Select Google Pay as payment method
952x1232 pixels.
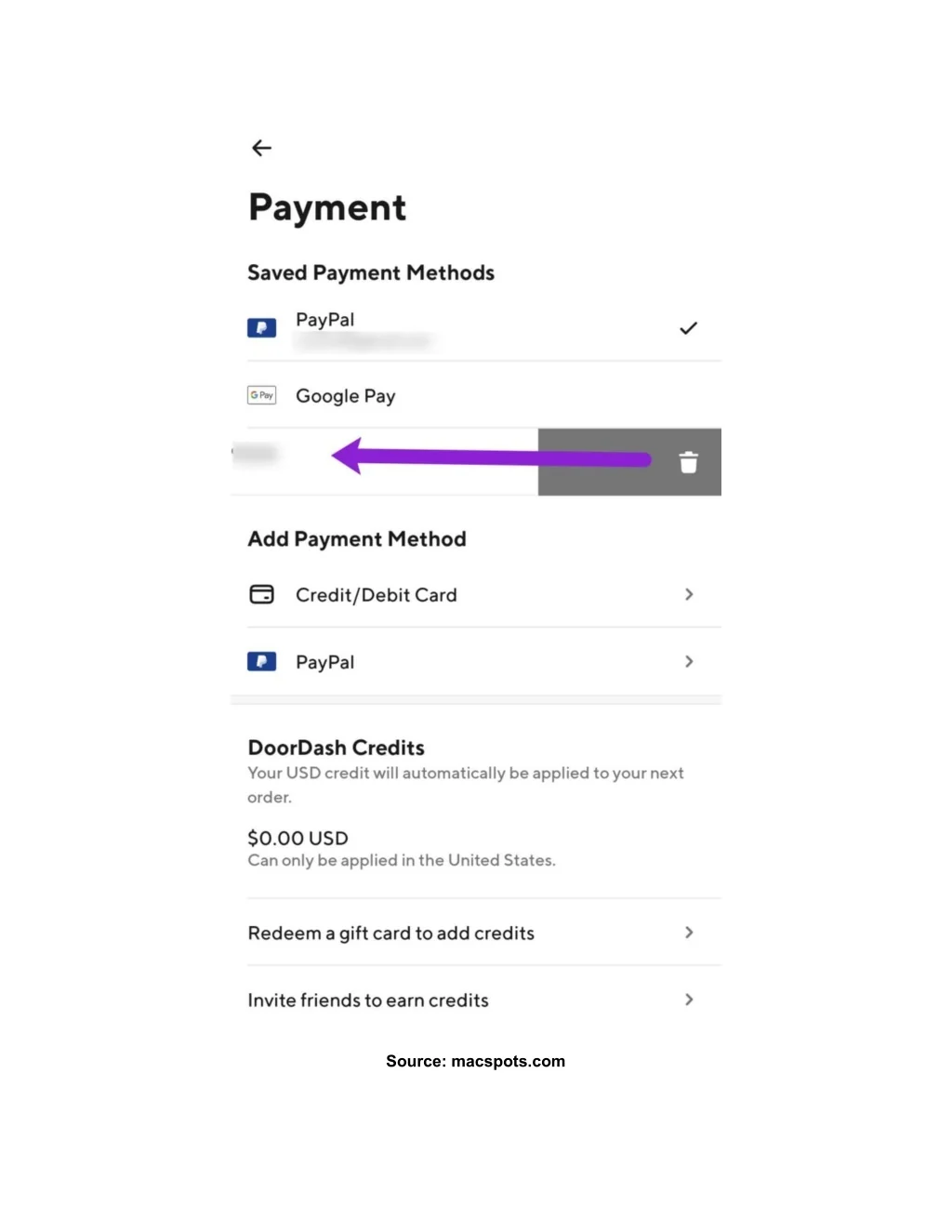346,396
